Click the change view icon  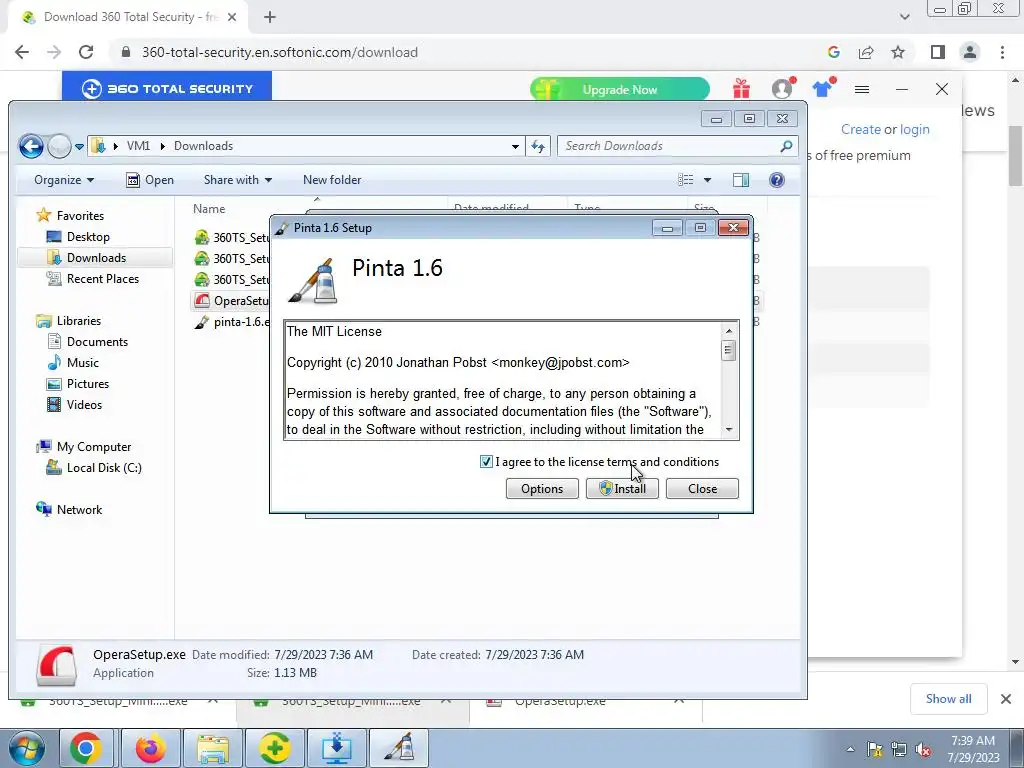[686, 180]
